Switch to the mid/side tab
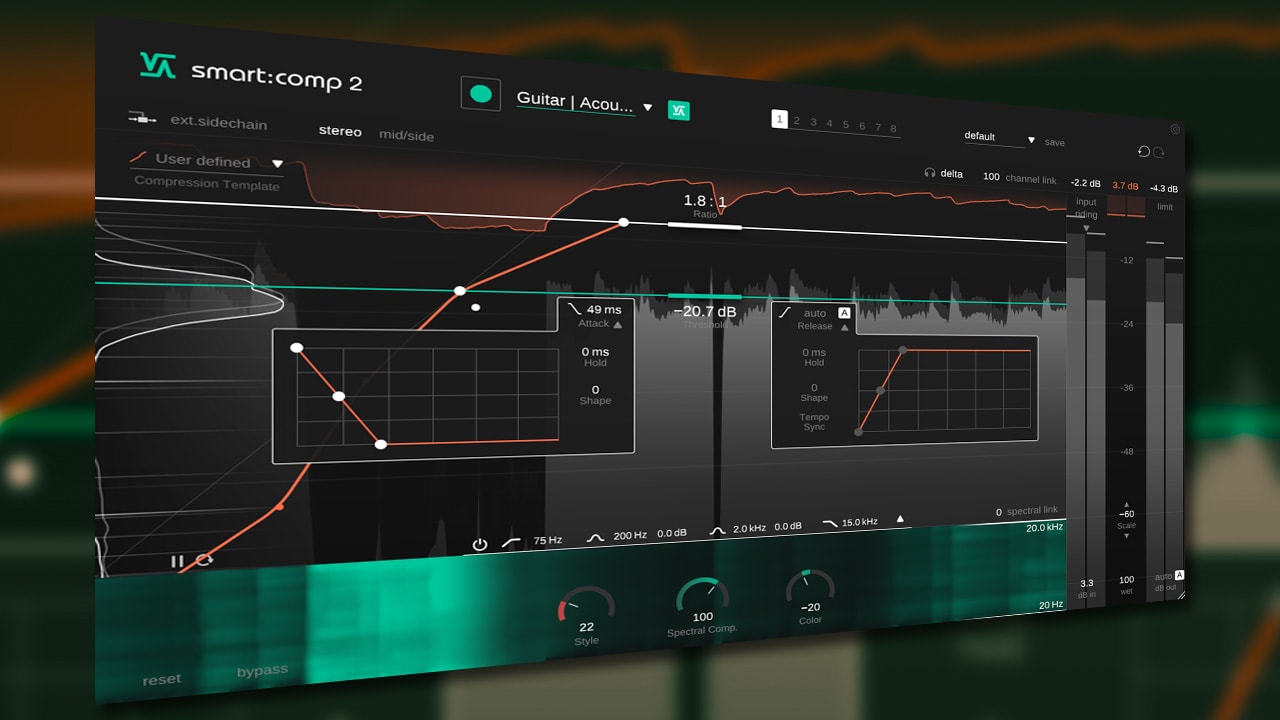Viewport: 1280px width, 720px height. [x=406, y=135]
